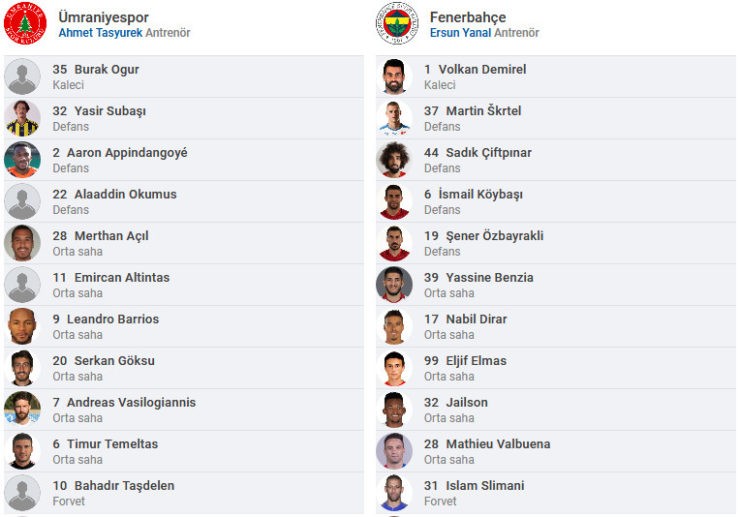Open Eljif Elmas's player name
Image resolution: width=740 pixels, height=517 pixels.
pyautogui.click(x=476, y=361)
